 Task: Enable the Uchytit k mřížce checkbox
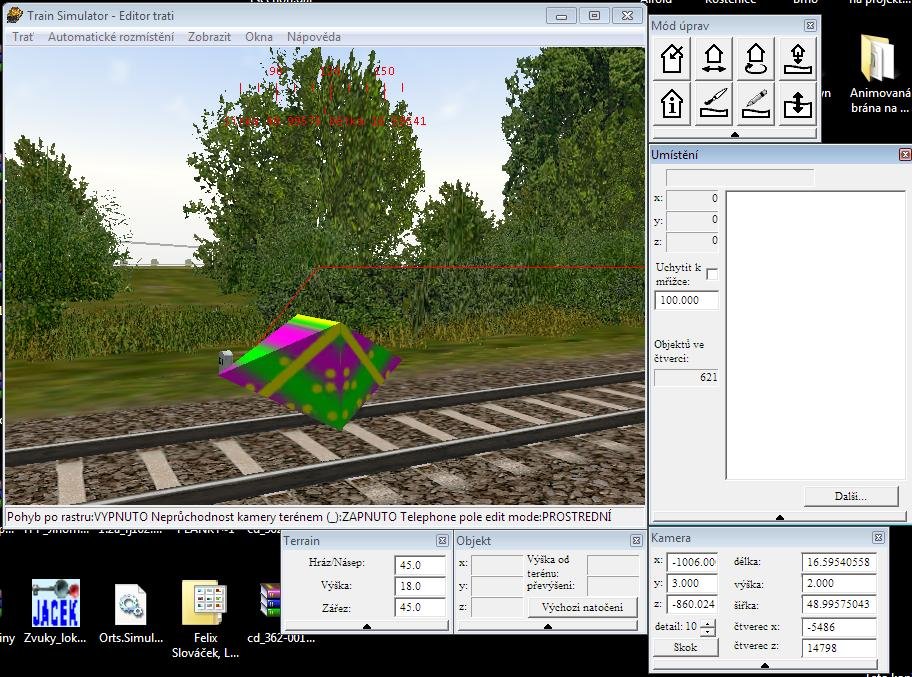[x=711, y=274]
